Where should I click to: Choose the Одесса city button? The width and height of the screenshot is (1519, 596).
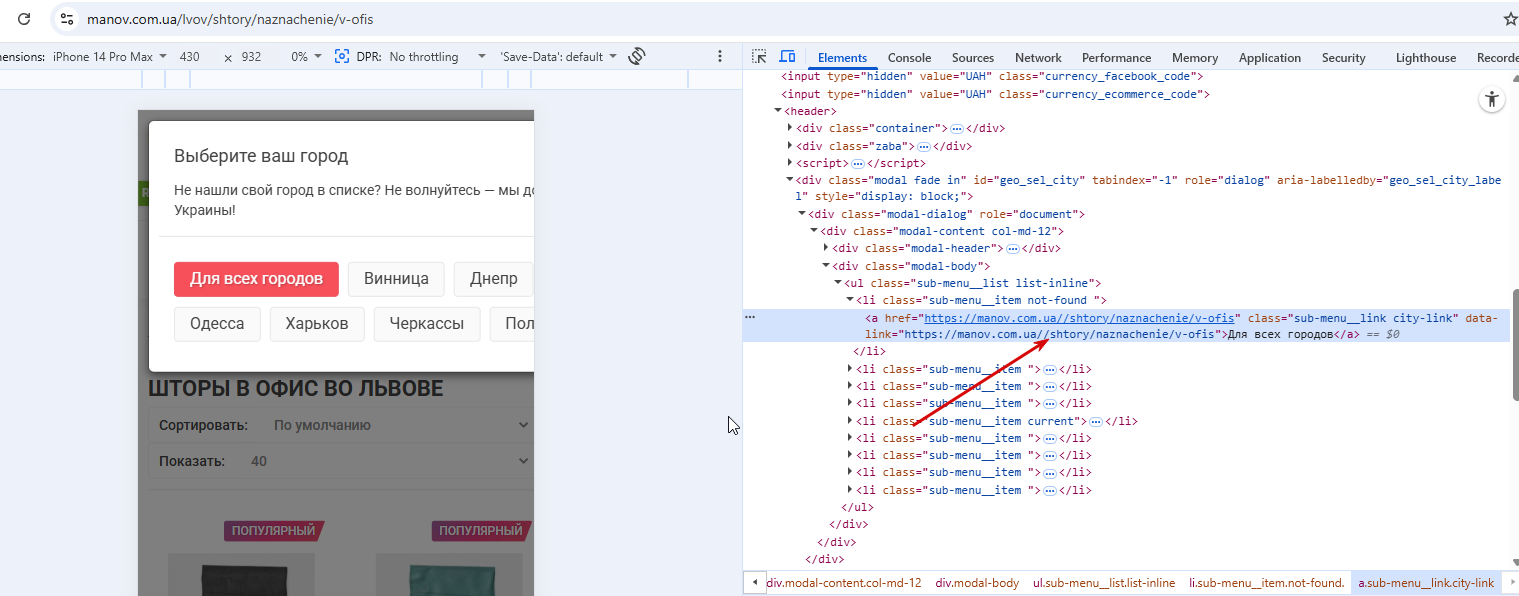[217, 324]
